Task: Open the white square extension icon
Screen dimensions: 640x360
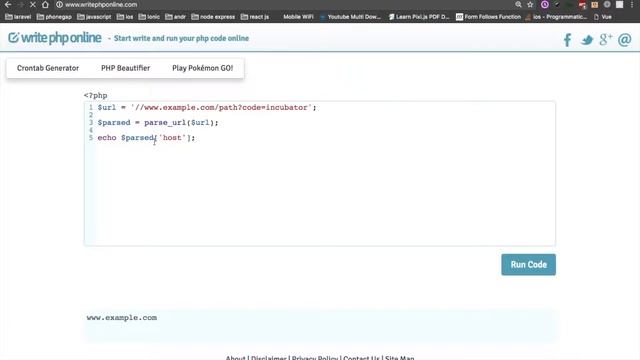Action: [x=620, y=4]
